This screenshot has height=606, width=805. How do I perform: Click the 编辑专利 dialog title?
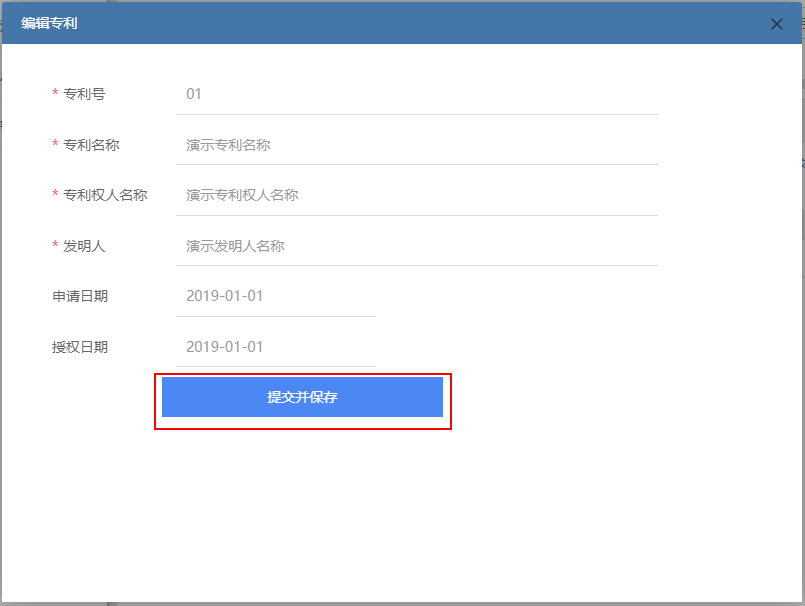[x=49, y=23]
